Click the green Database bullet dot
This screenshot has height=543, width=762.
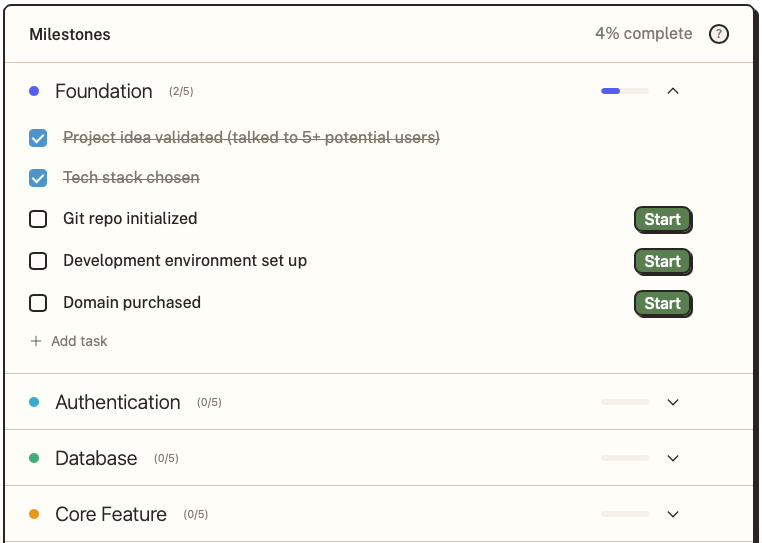pyautogui.click(x=34, y=458)
